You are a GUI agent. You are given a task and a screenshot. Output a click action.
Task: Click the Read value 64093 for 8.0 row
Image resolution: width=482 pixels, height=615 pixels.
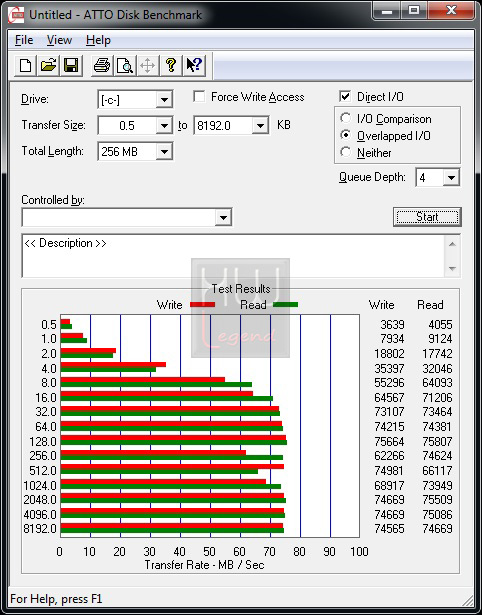click(437, 382)
